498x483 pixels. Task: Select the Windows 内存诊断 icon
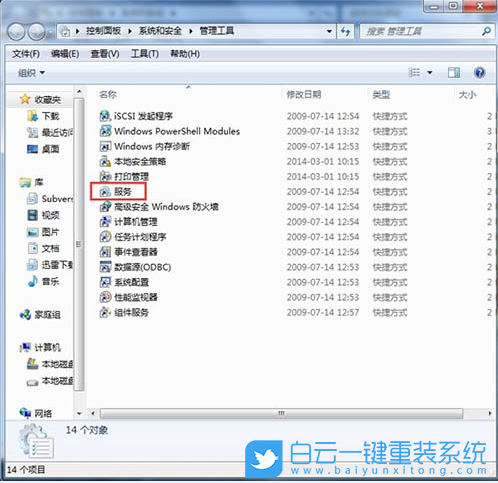105,146
